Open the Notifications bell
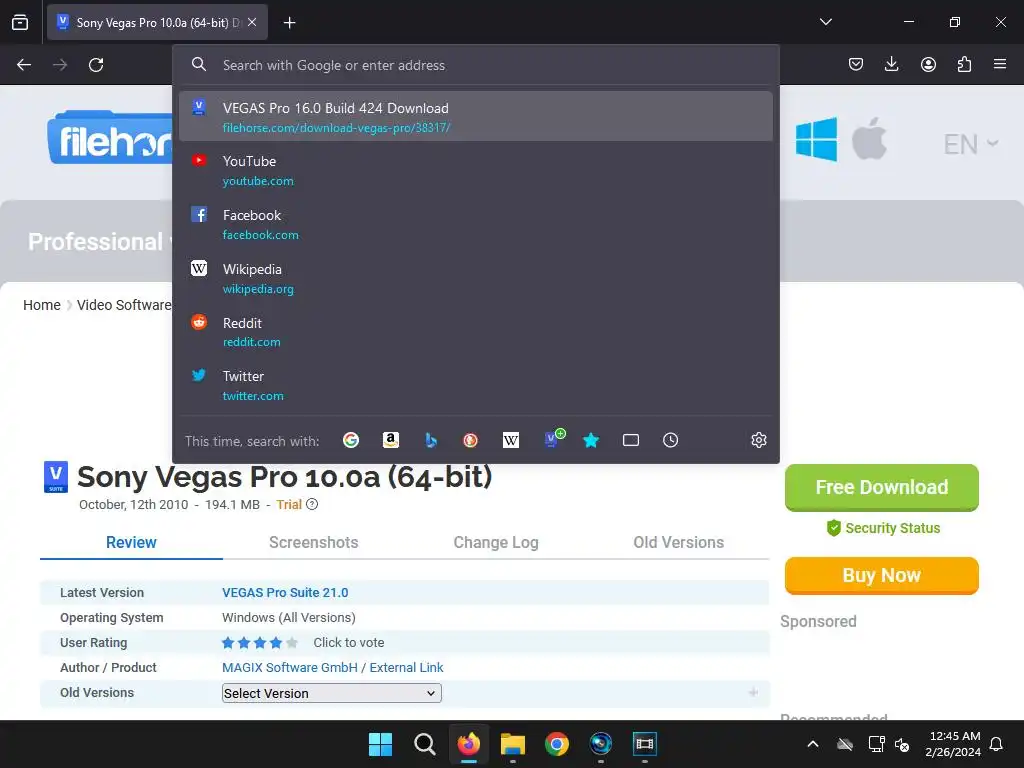Image resolution: width=1024 pixels, height=768 pixels. tap(997, 744)
